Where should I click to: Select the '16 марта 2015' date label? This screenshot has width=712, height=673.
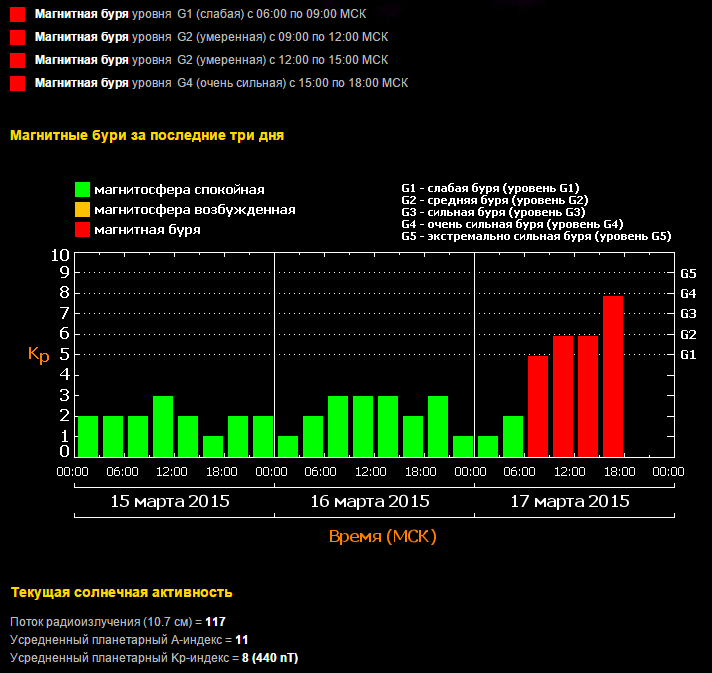point(371,501)
